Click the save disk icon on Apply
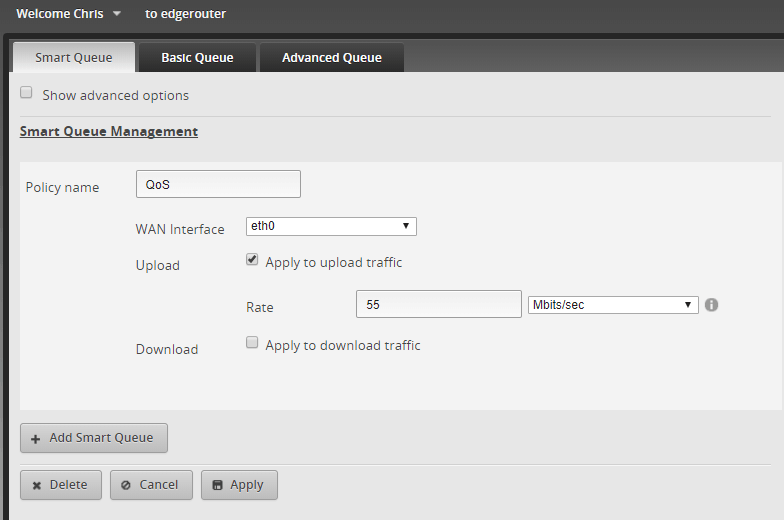 click(x=217, y=485)
